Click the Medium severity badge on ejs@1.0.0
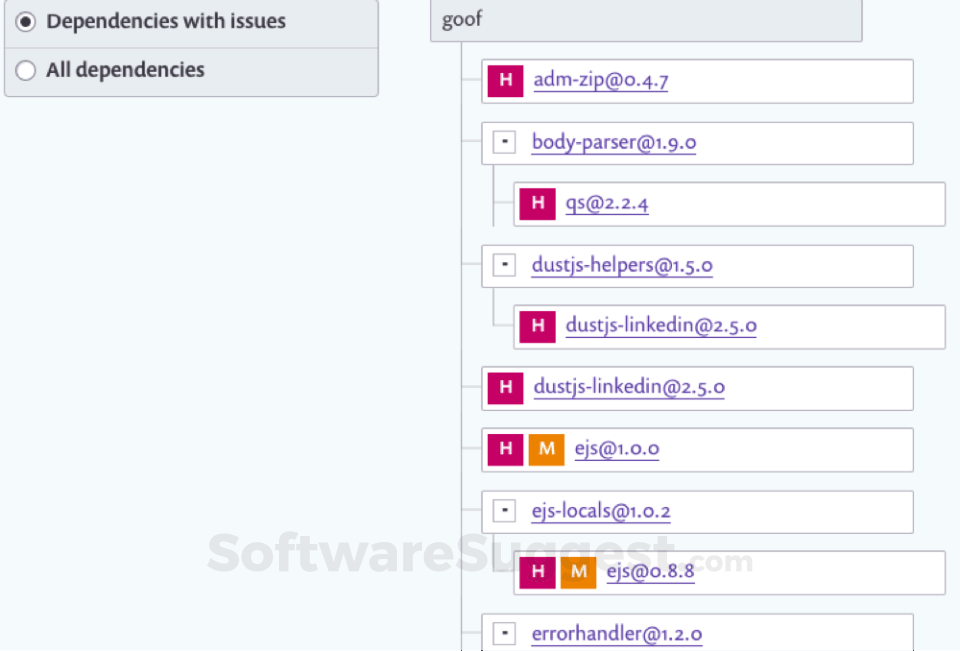 pos(546,450)
